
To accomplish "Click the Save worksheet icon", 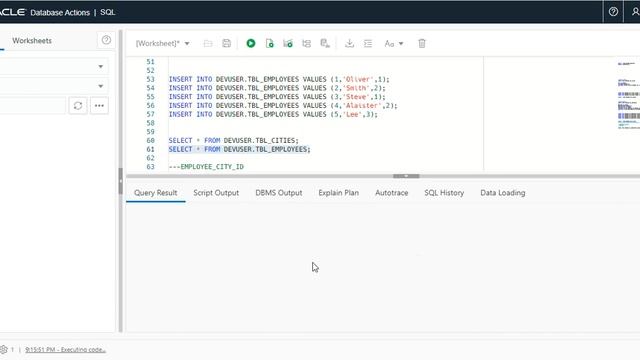I will point(227,43).
